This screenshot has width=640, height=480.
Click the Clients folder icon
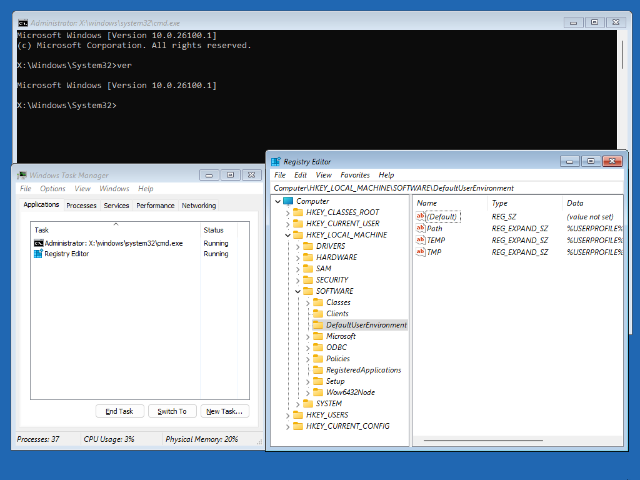tap(318, 313)
